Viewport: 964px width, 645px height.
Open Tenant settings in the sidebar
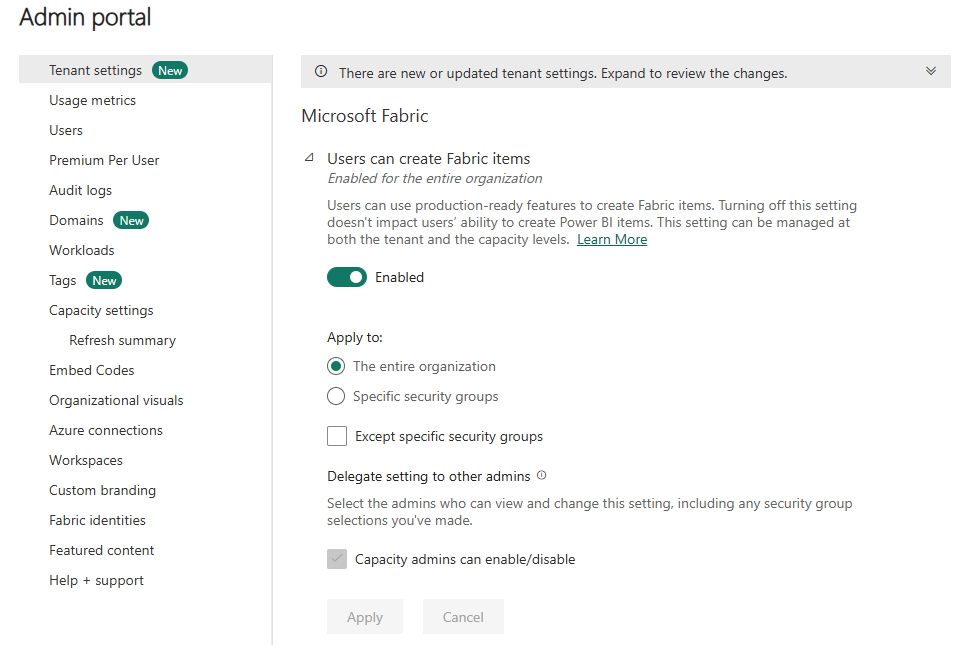click(95, 71)
